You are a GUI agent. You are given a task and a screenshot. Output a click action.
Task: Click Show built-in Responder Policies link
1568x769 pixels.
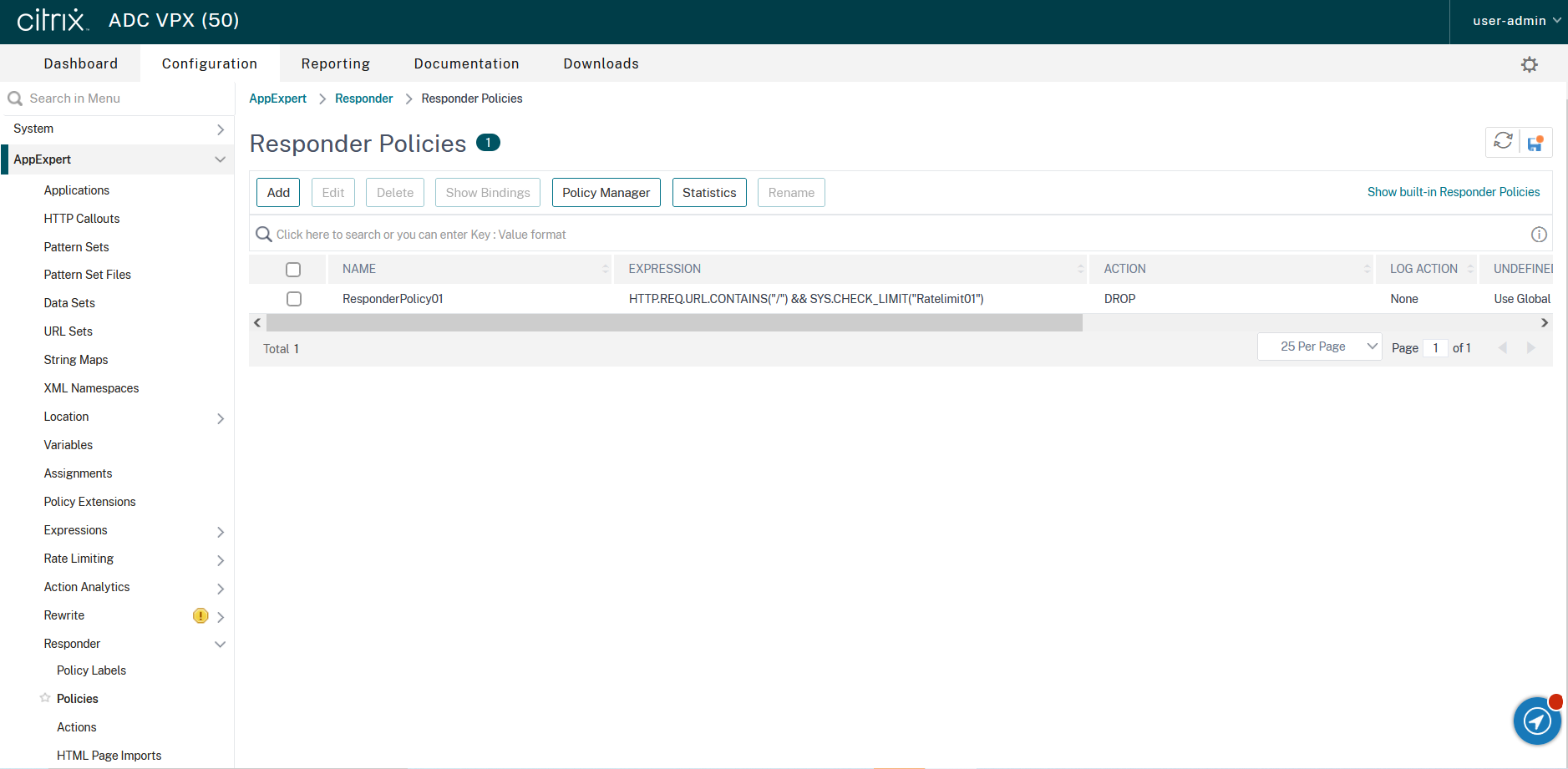coord(1454,192)
